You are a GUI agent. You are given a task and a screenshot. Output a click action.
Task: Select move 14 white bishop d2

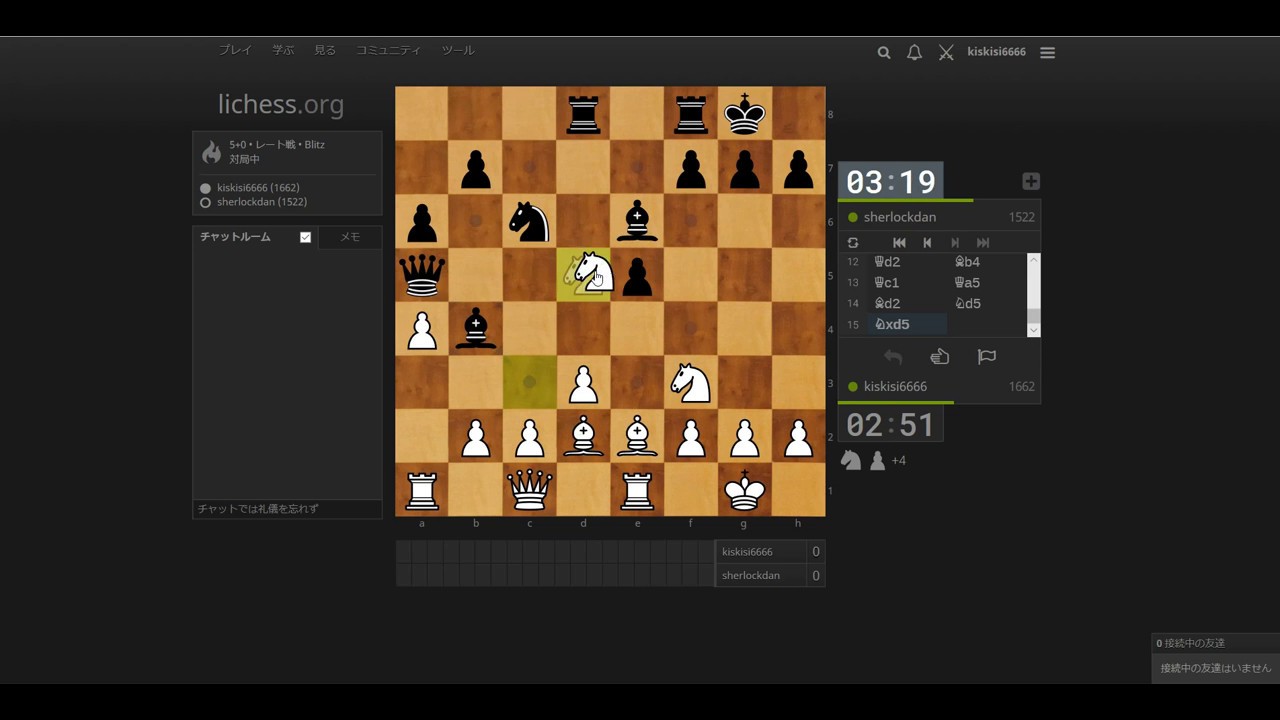907,303
